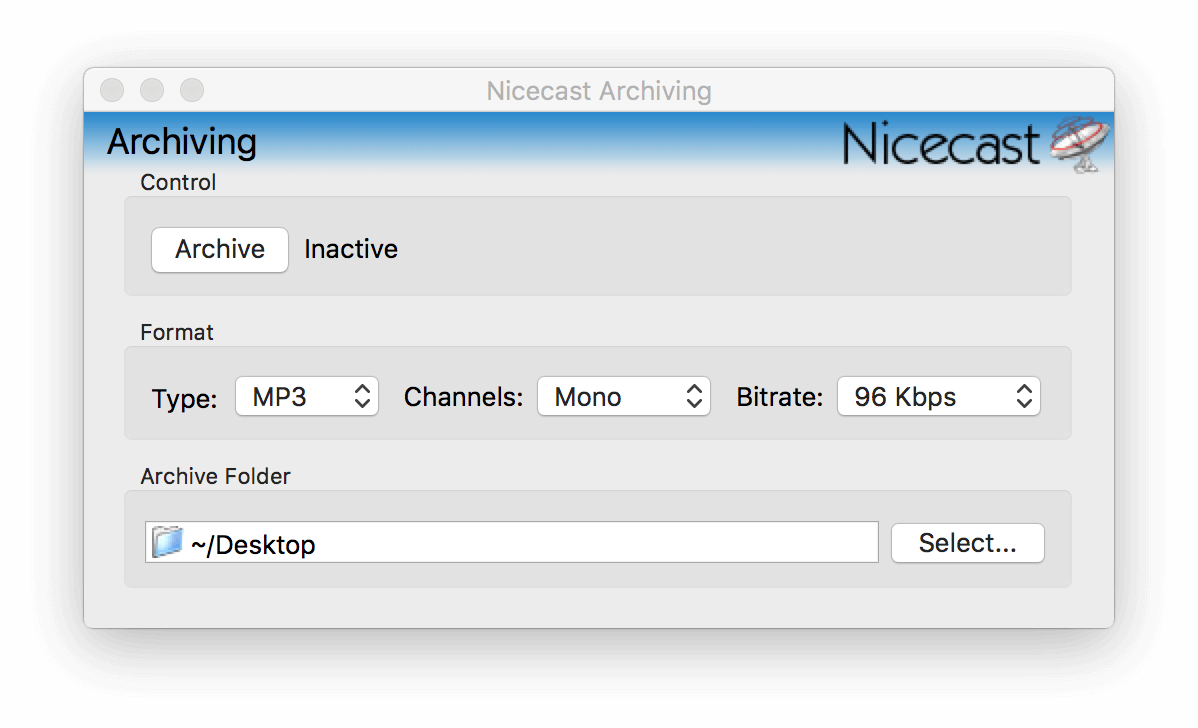Close the Nicecast Archiving window

tap(112, 90)
